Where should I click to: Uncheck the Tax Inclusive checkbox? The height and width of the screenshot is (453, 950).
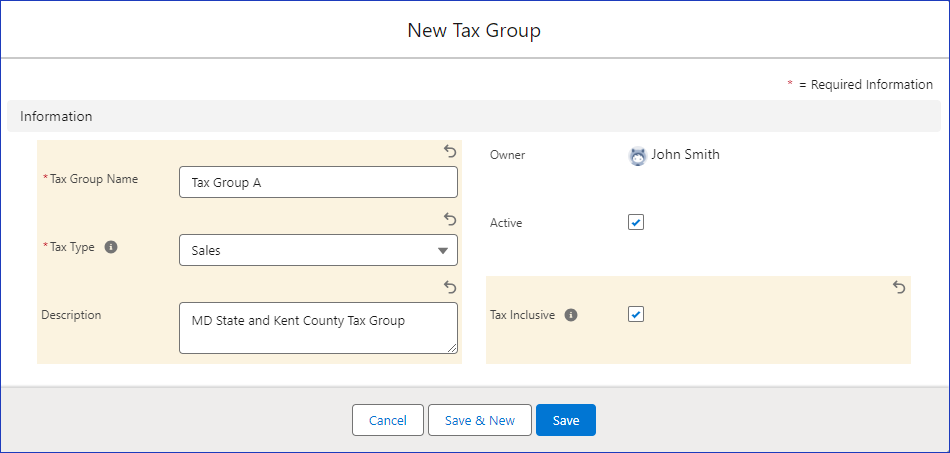coord(636,314)
